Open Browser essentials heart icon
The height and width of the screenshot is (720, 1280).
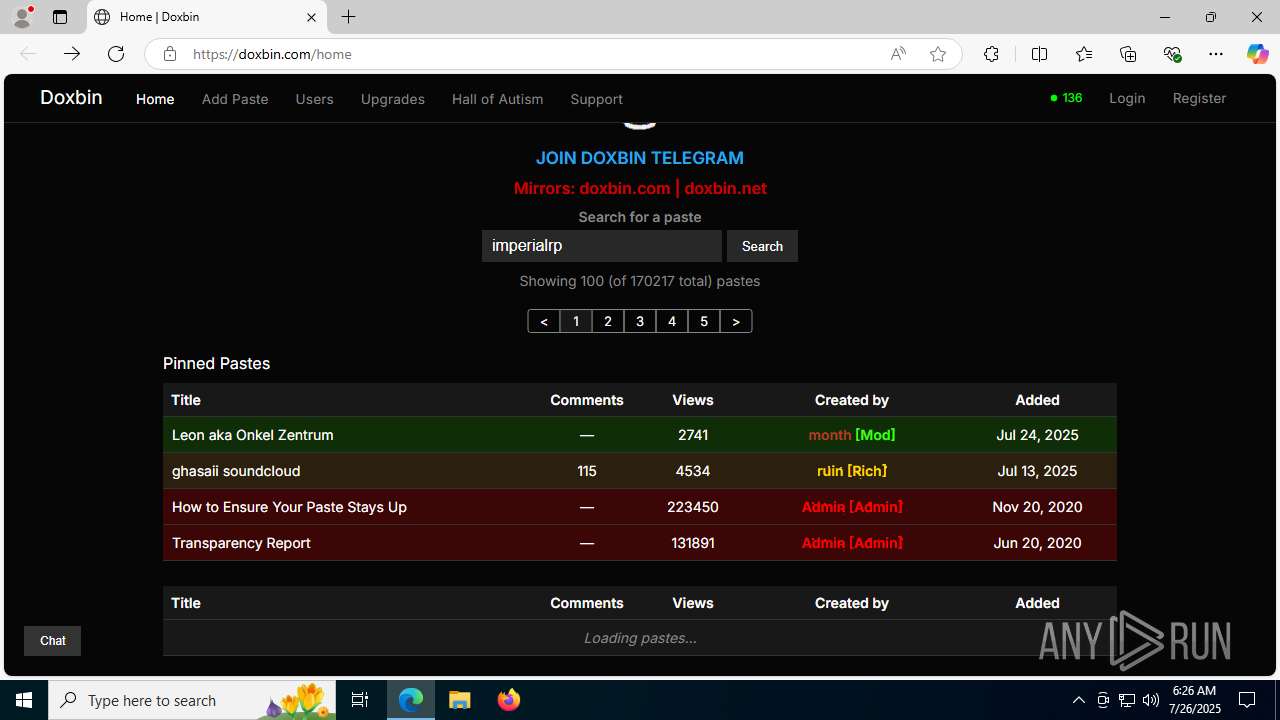1172,54
